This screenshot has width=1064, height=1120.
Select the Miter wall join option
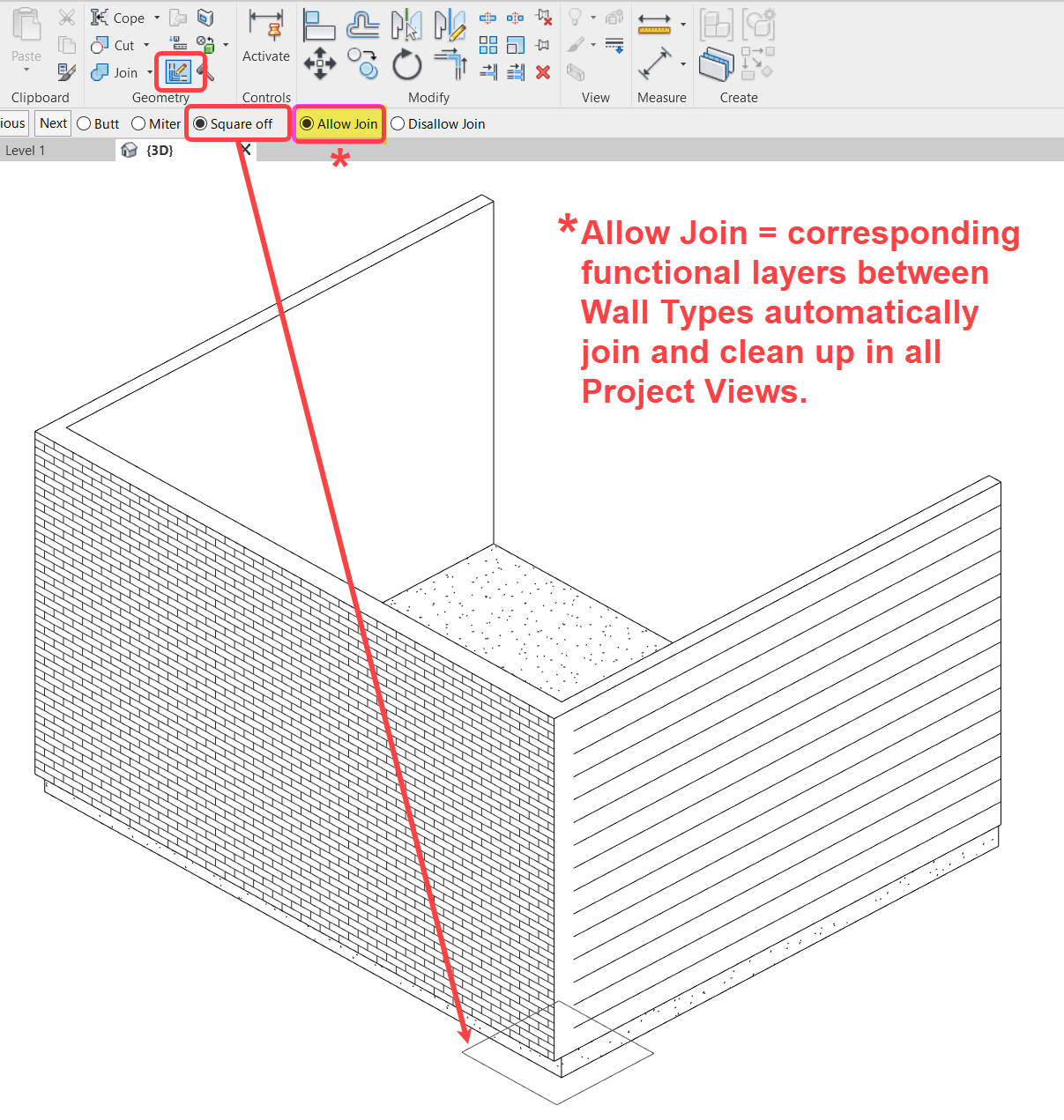pyautogui.click(x=138, y=123)
